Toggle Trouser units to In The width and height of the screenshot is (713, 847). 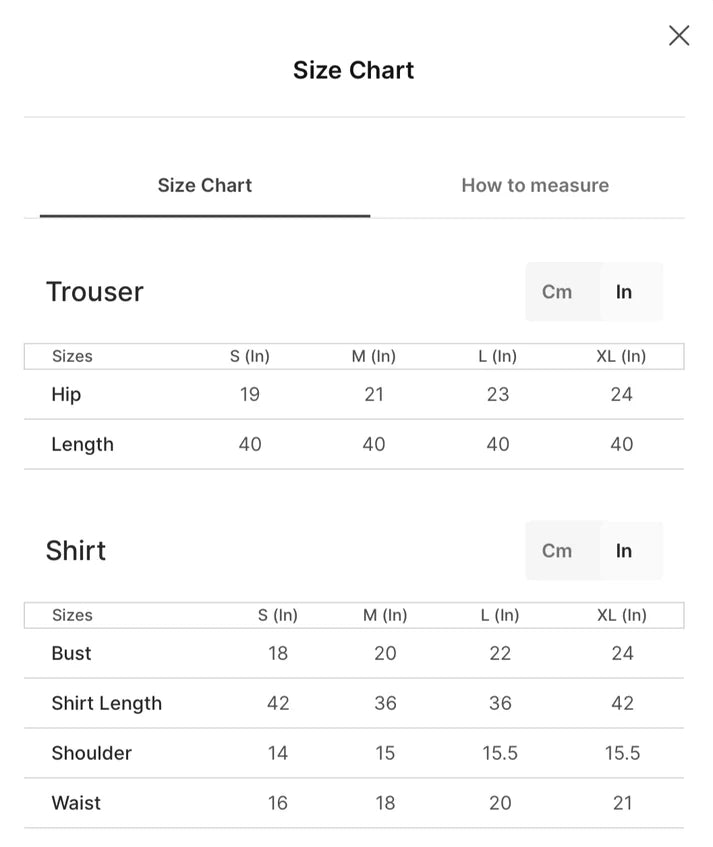tap(624, 292)
